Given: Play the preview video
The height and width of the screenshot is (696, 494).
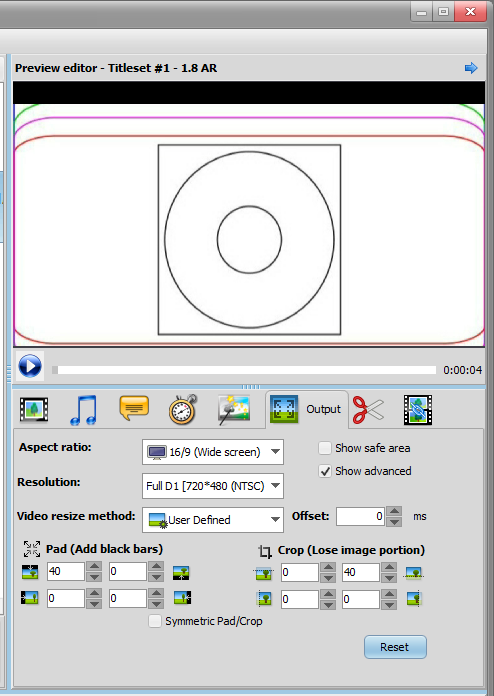Looking at the screenshot, I should tap(30, 367).
